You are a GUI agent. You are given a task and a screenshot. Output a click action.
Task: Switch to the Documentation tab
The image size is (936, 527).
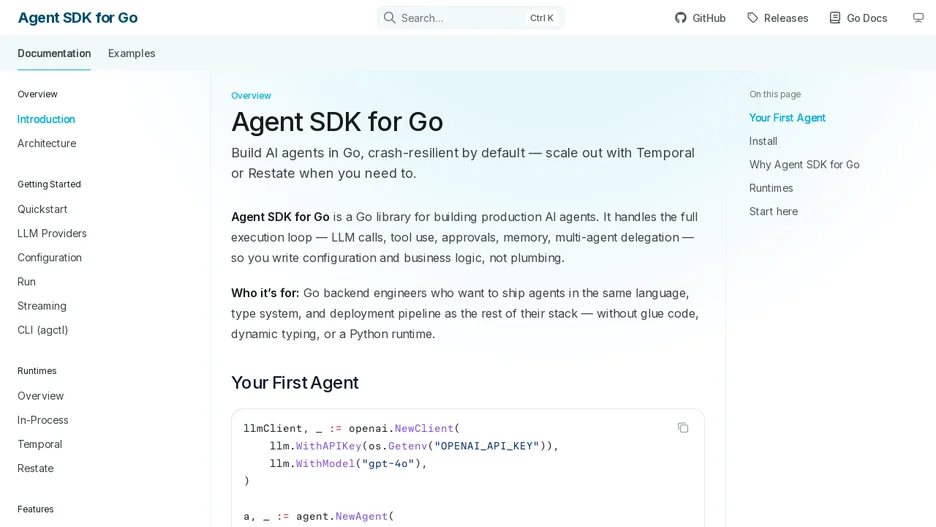pyautogui.click(x=54, y=53)
